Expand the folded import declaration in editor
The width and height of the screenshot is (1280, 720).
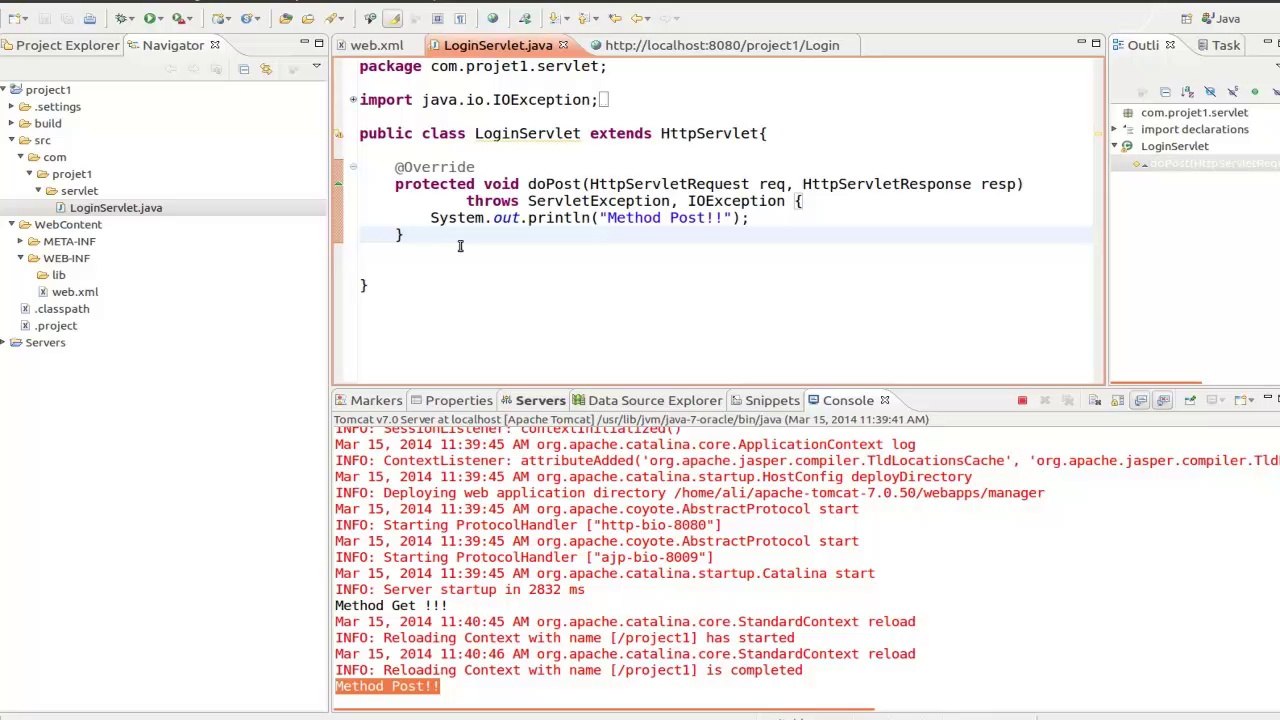(x=353, y=99)
